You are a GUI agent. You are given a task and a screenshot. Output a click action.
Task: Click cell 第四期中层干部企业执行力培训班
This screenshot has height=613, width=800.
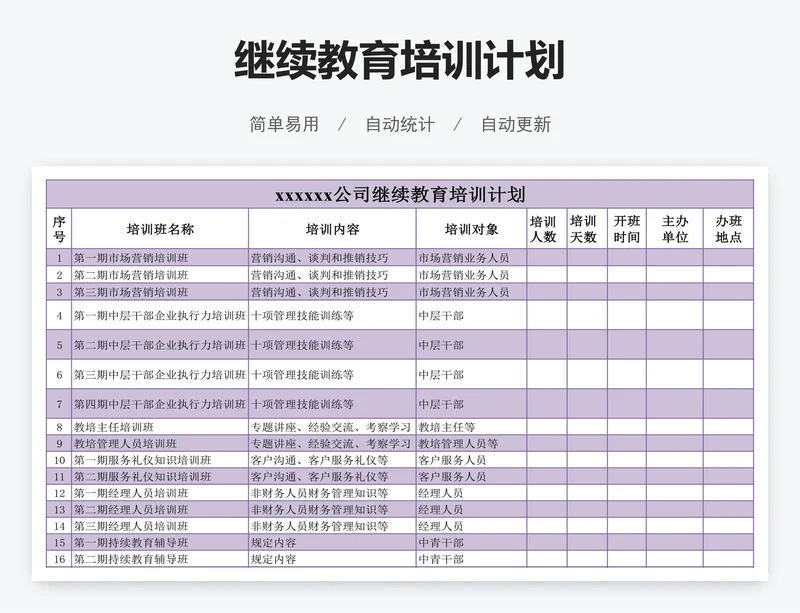pyautogui.click(x=160, y=404)
